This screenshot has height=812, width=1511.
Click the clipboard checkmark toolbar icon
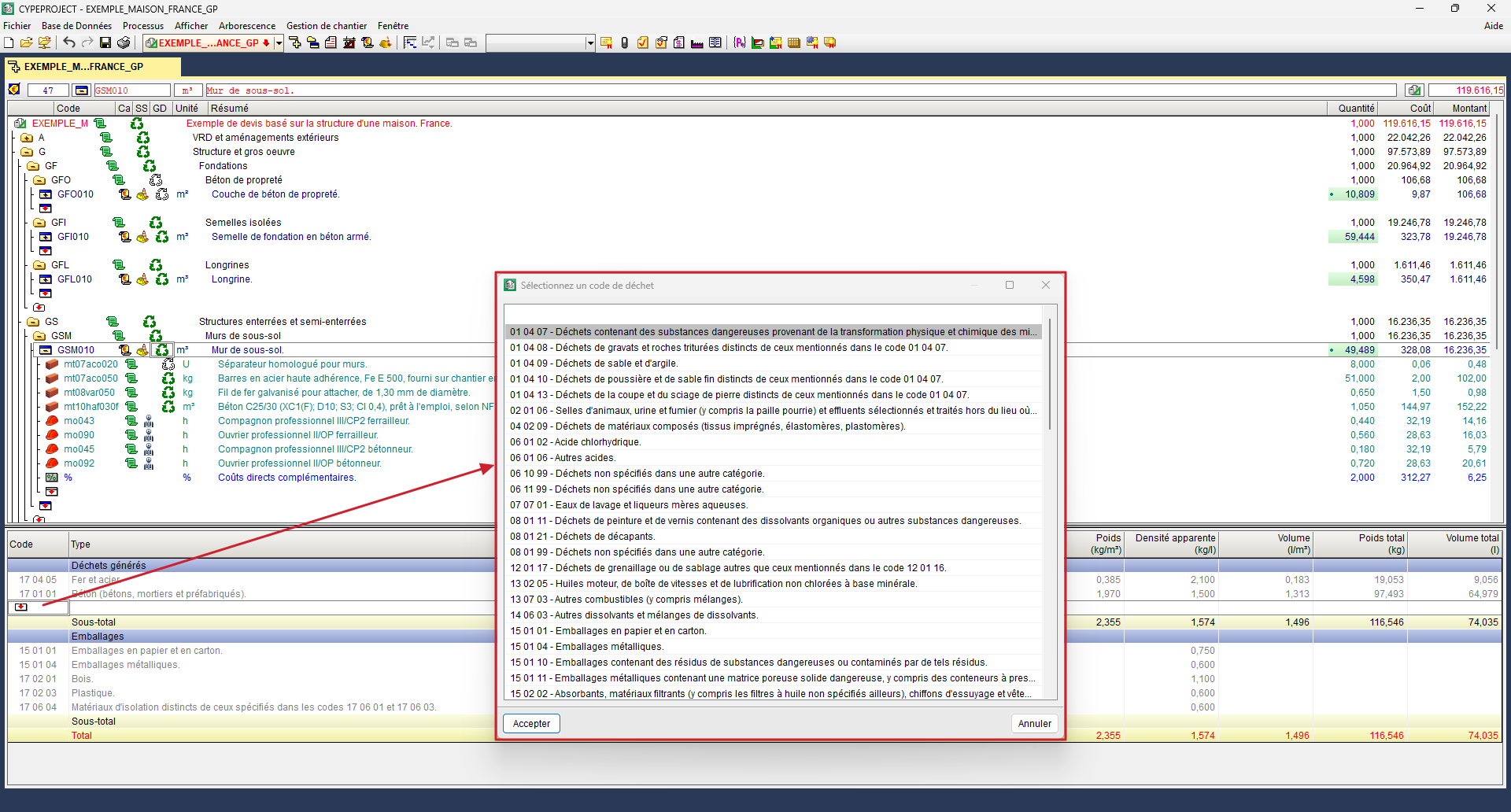click(643, 42)
